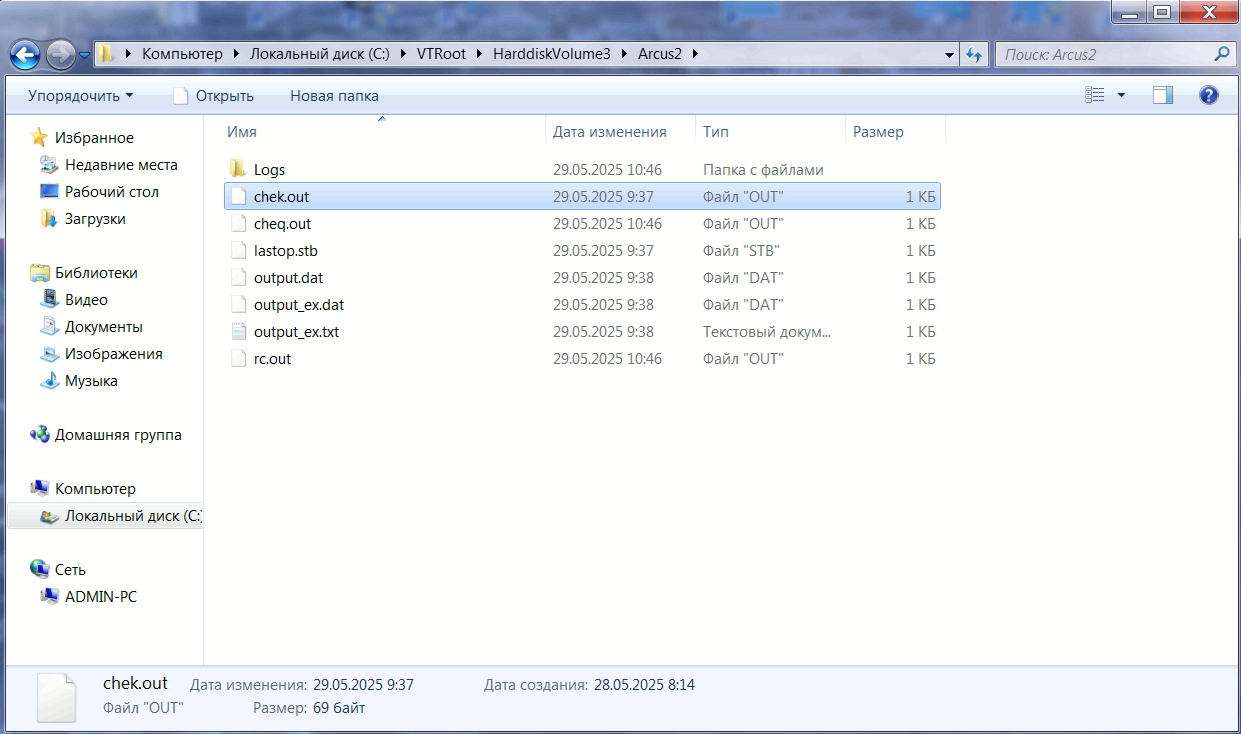Toggle the preview pane icon
Image resolution: width=1241 pixels, height=734 pixels.
(x=1162, y=95)
